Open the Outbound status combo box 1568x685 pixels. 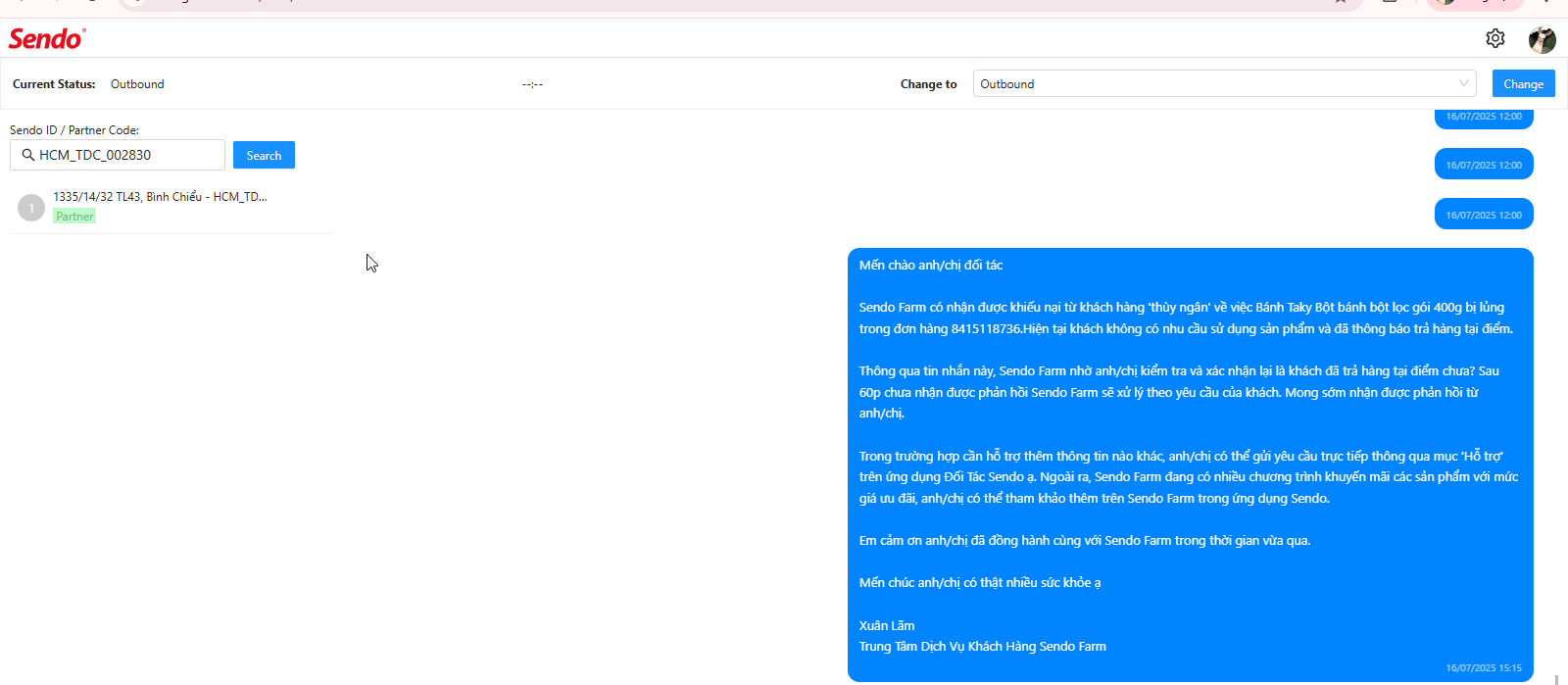(1224, 83)
